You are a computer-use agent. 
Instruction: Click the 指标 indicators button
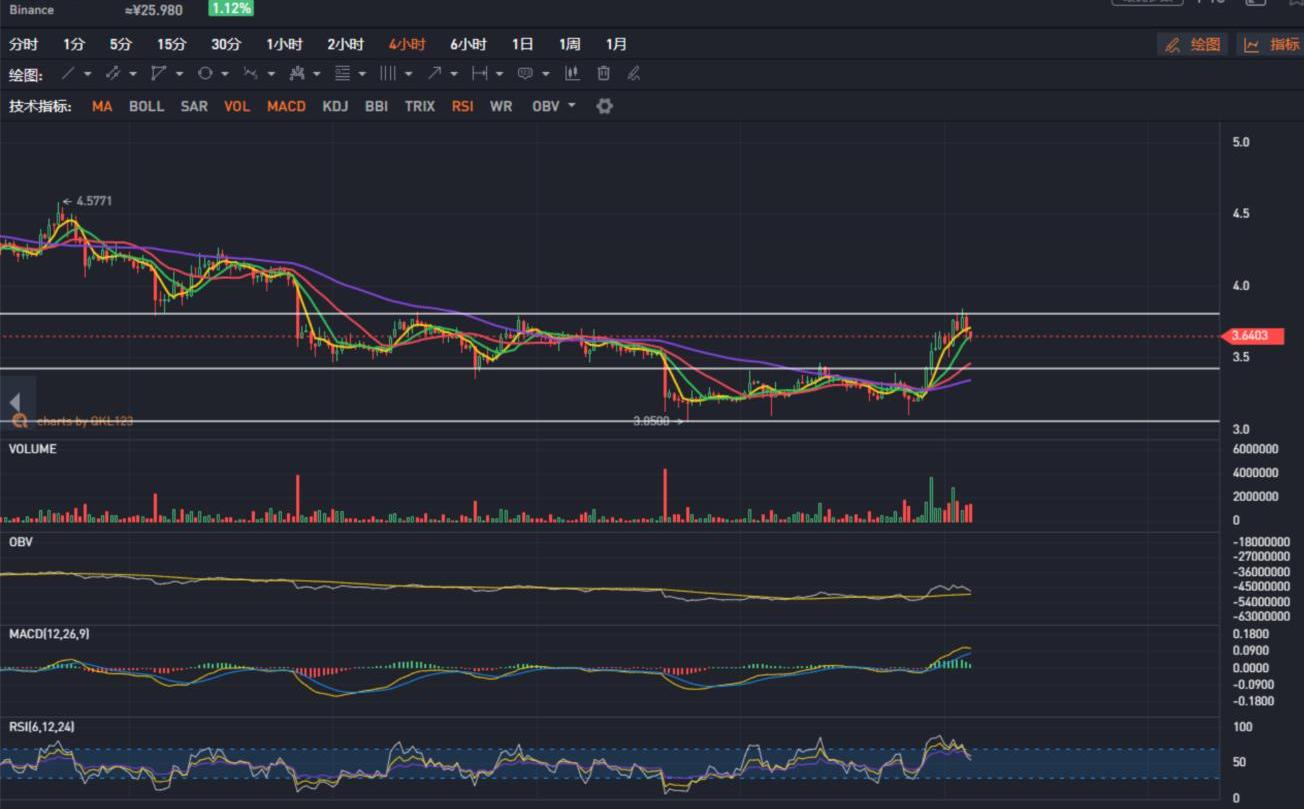[1272, 44]
